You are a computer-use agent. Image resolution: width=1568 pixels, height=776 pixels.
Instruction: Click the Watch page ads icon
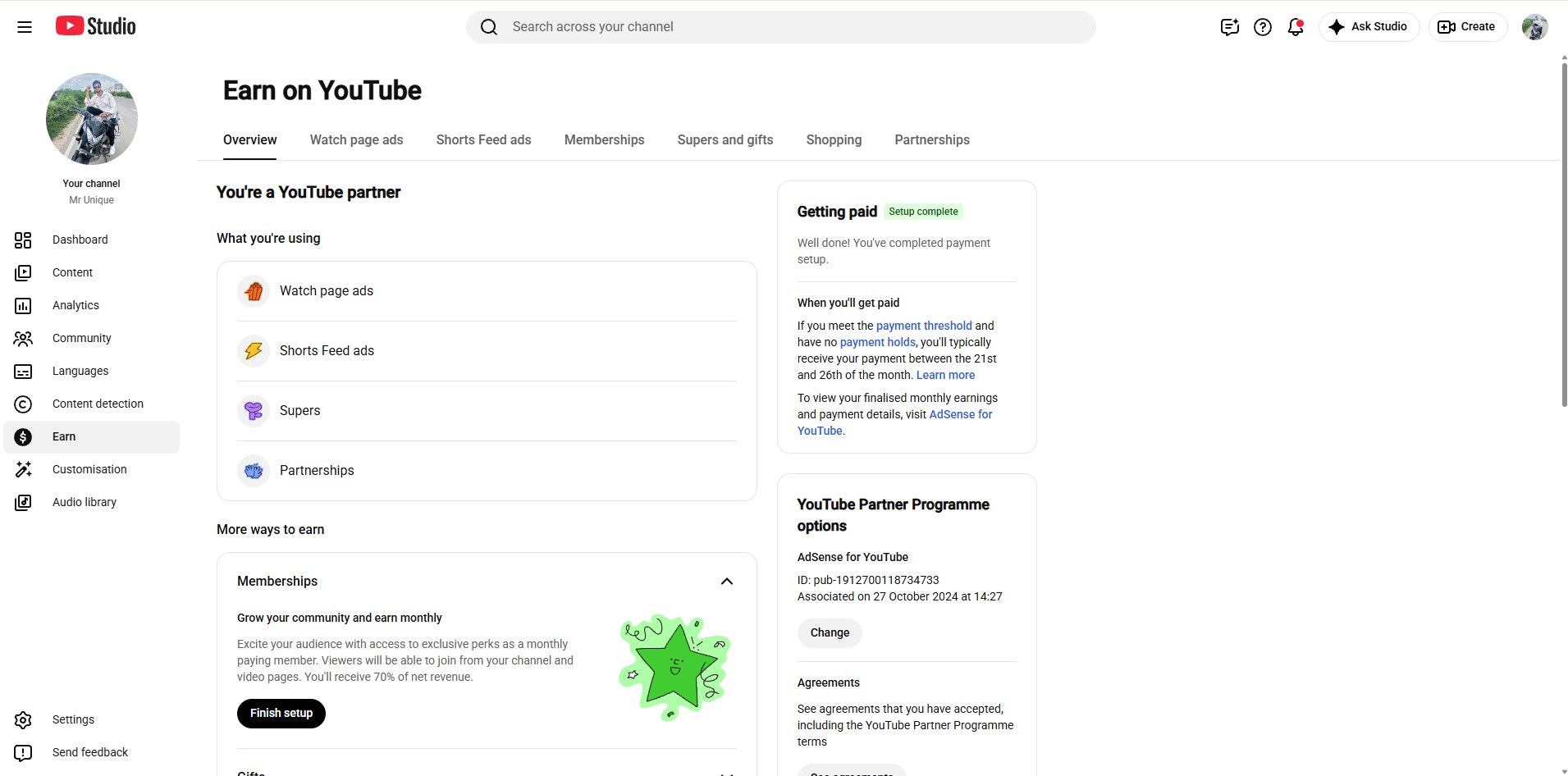pyautogui.click(x=254, y=291)
